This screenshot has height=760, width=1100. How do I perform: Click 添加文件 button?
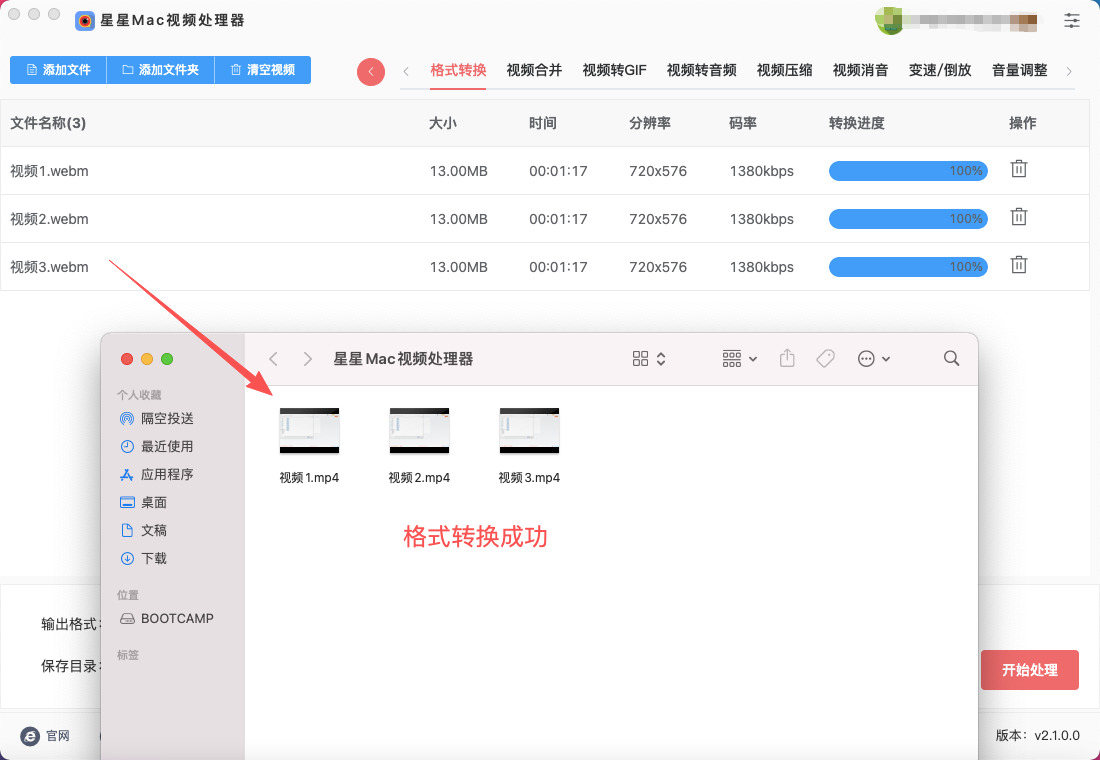pyautogui.click(x=58, y=70)
